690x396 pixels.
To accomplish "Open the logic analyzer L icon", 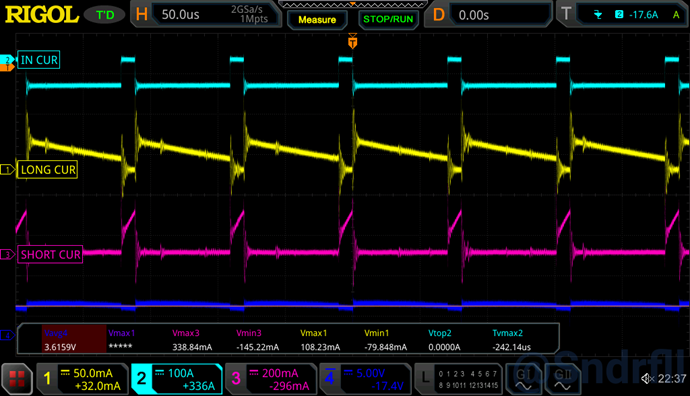I will 425,378.
